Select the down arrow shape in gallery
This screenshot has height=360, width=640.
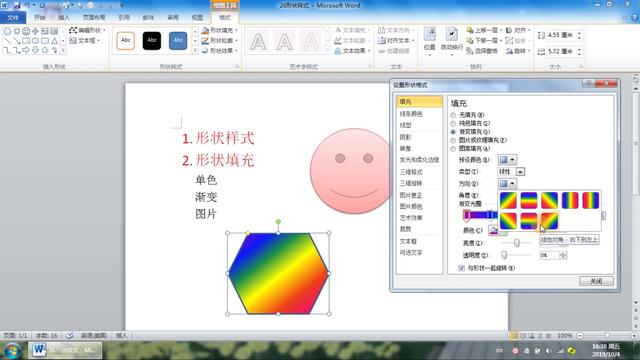pos(36,50)
